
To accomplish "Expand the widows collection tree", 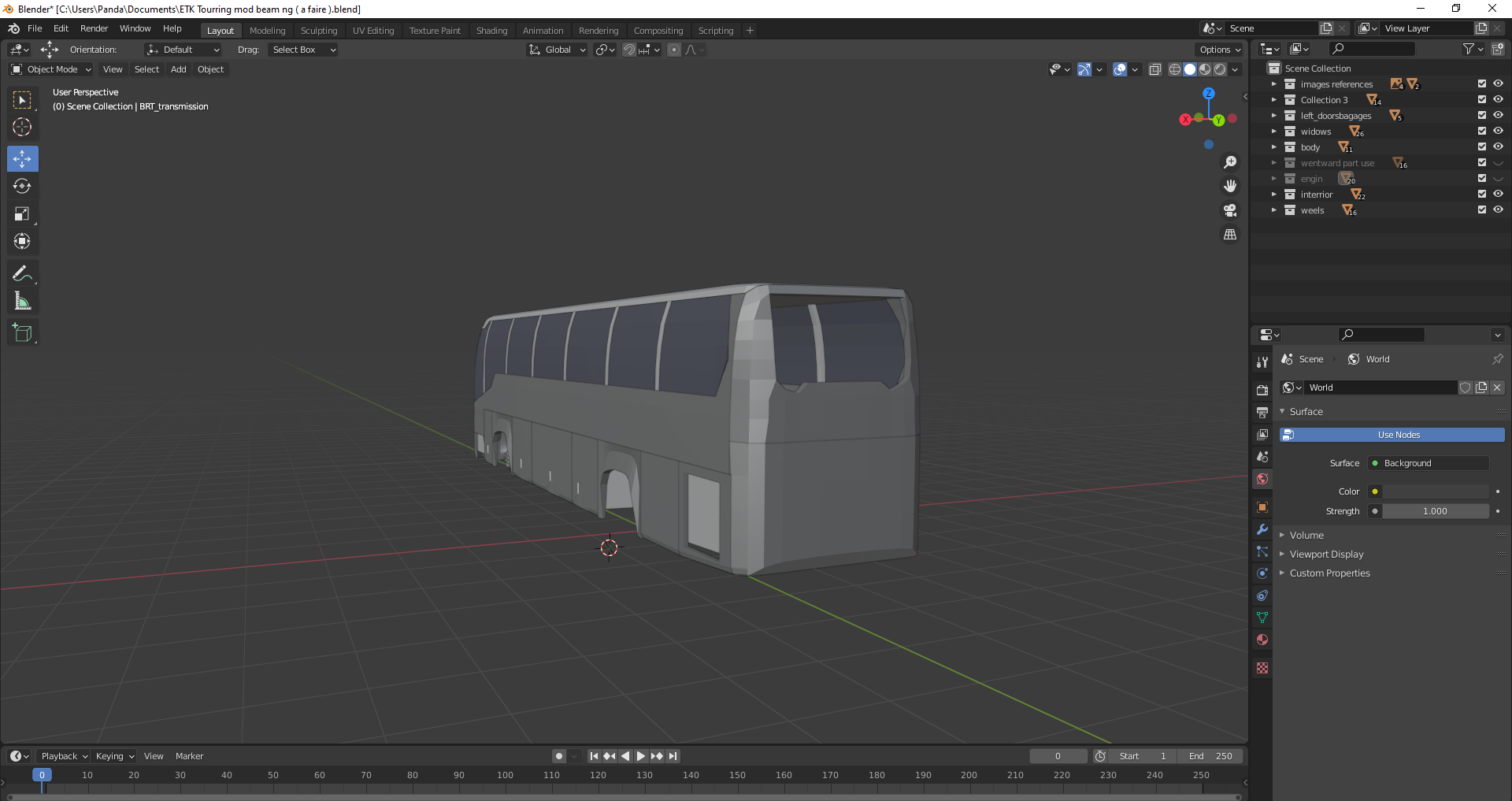I will [x=1273, y=132].
